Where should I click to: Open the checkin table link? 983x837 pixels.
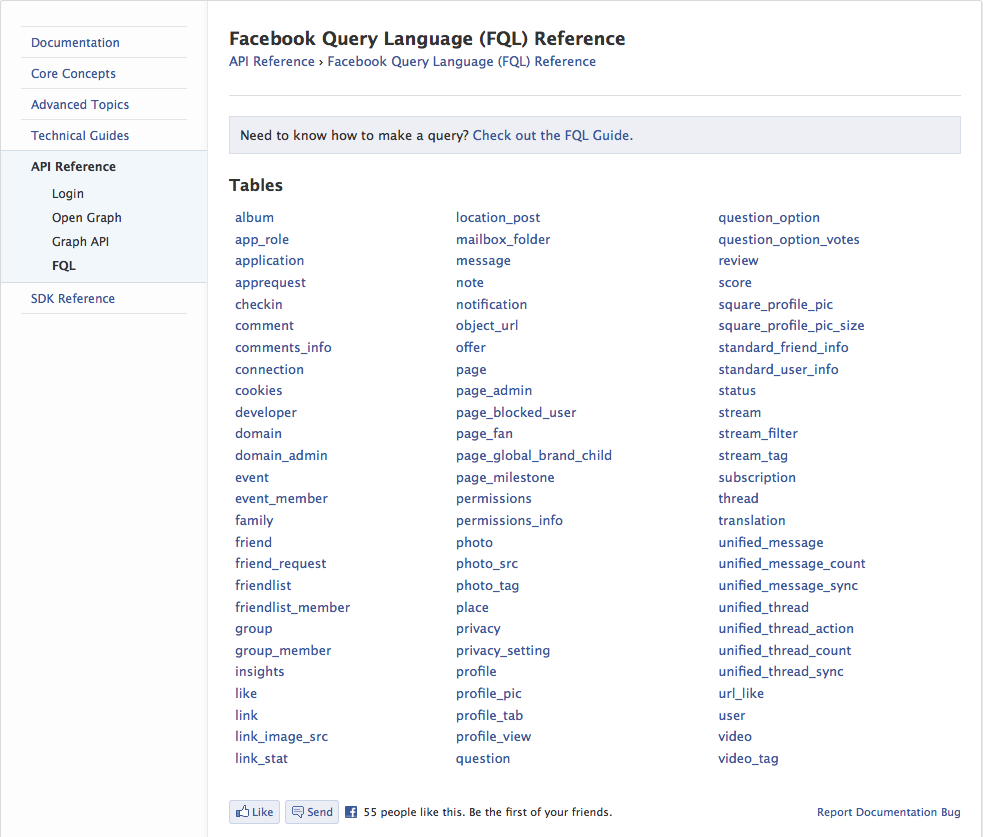[259, 304]
